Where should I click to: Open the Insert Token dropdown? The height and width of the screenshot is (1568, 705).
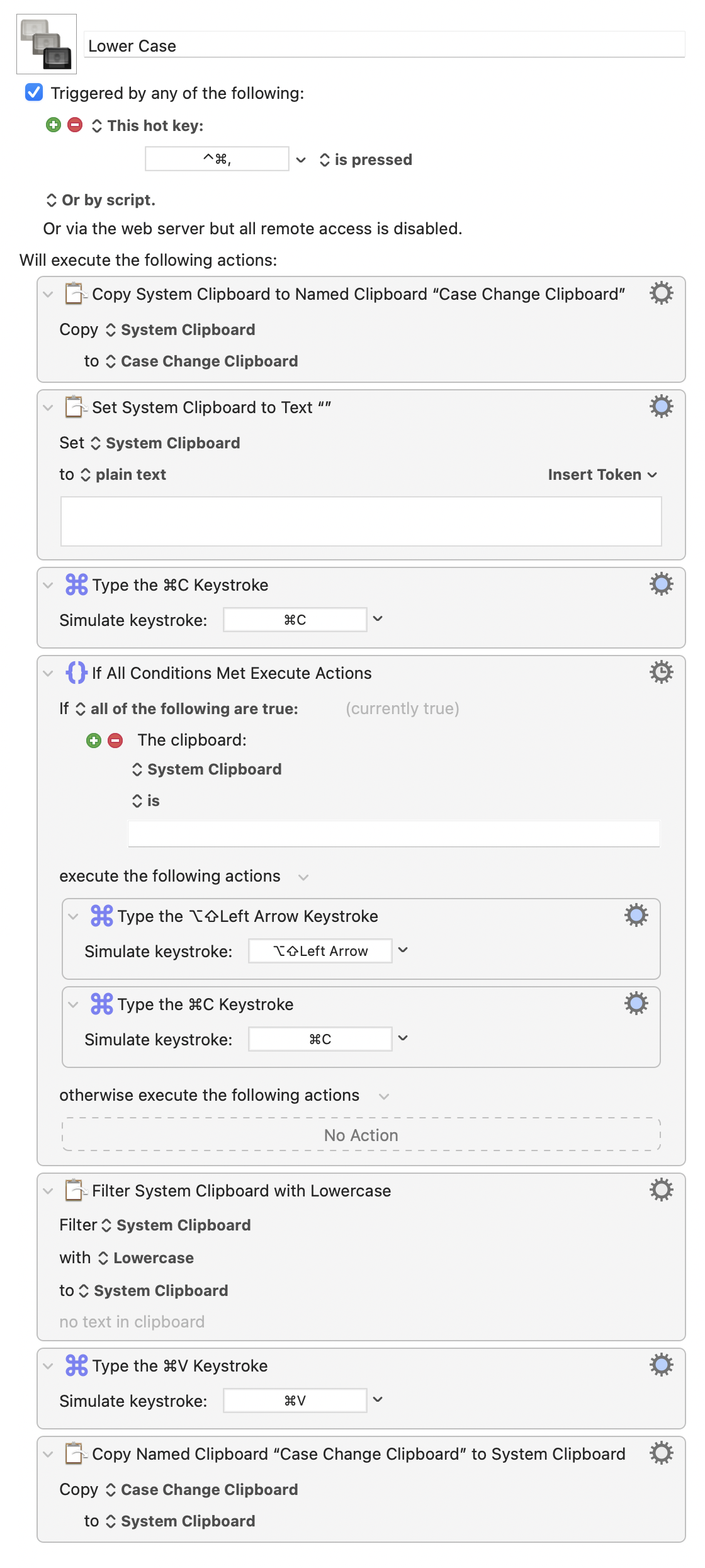(x=602, y=475)
